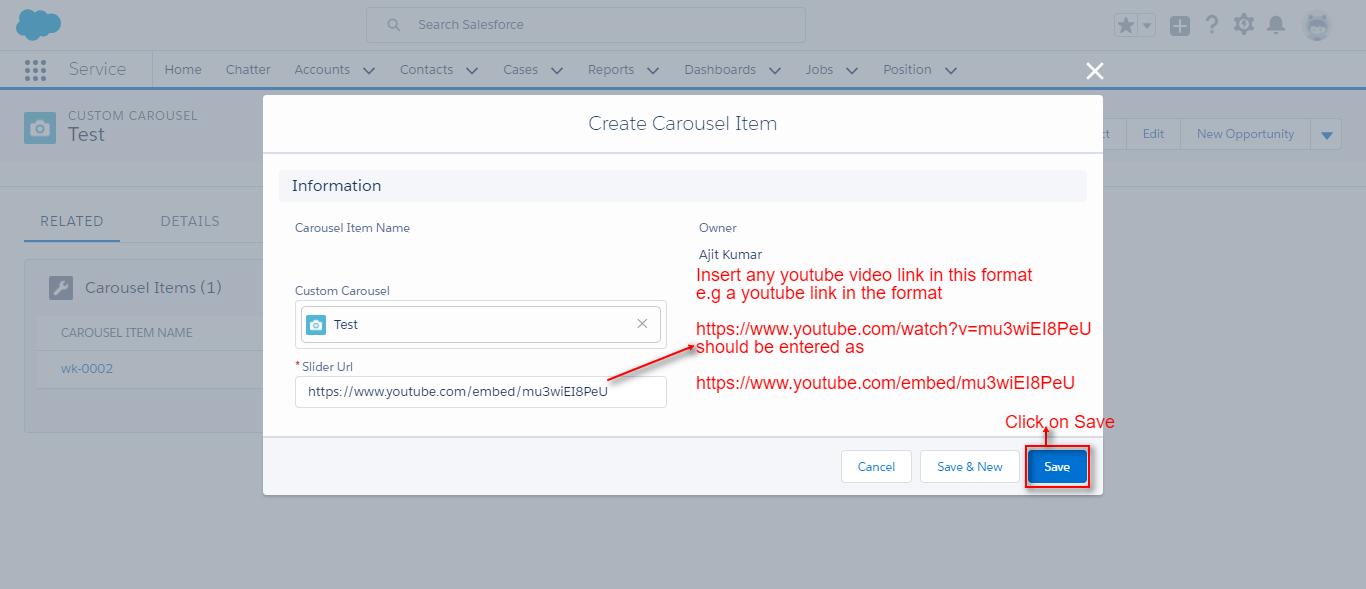The width and height of the screenshot is (1366, 589).
Task: Click the Save button
Action: tap(1057, 466)
